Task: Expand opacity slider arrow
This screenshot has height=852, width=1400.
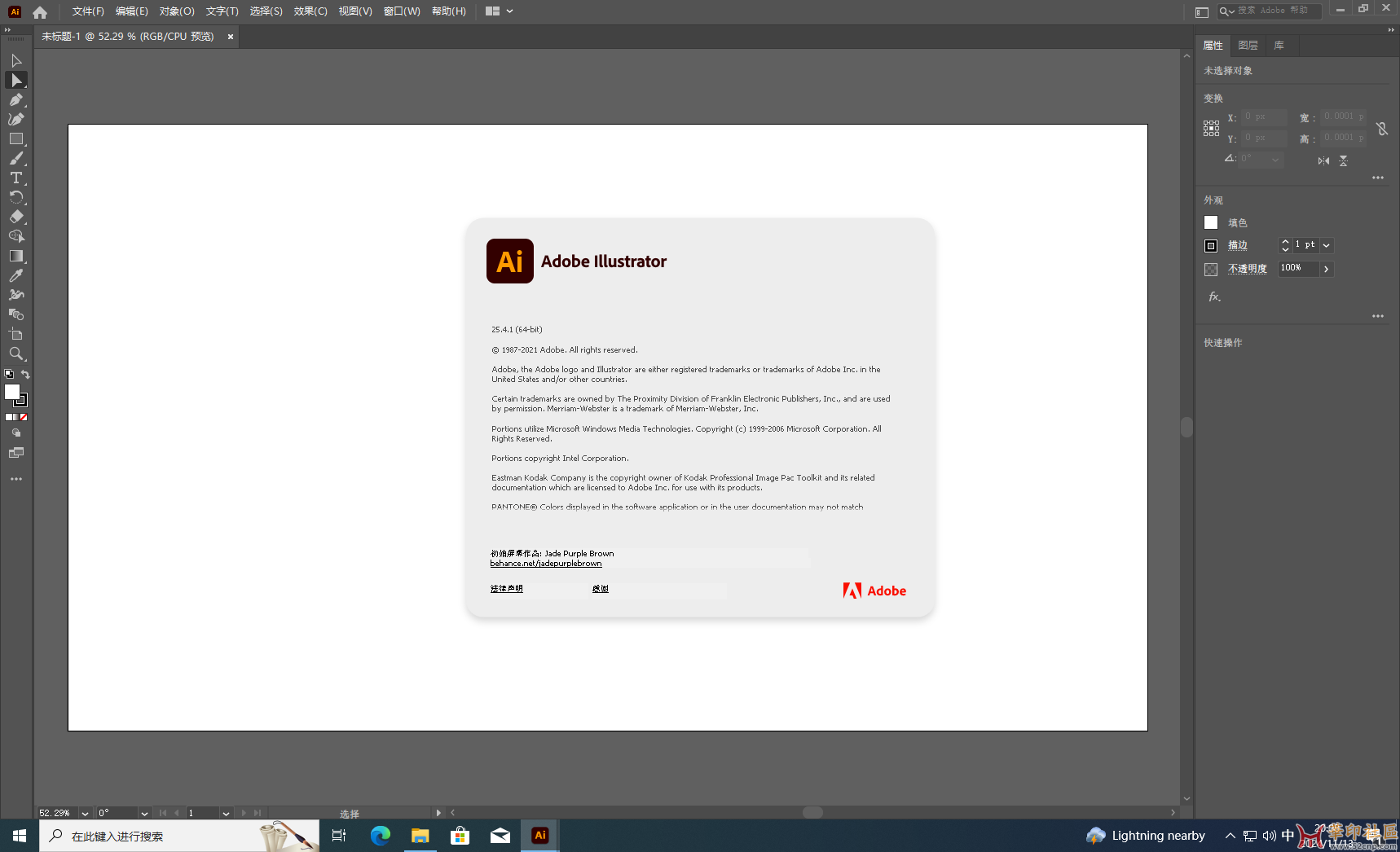Action: [x=1327, y=269]
